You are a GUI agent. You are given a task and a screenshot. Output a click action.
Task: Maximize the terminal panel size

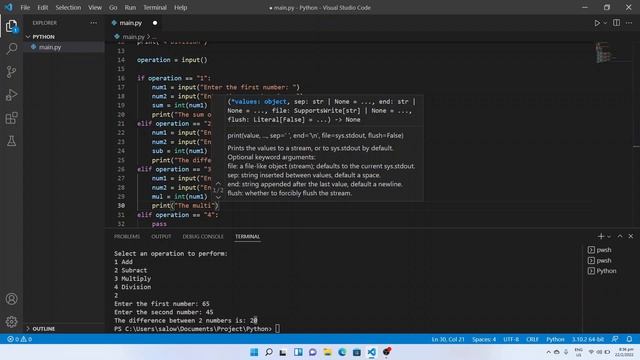pos(620,236)
